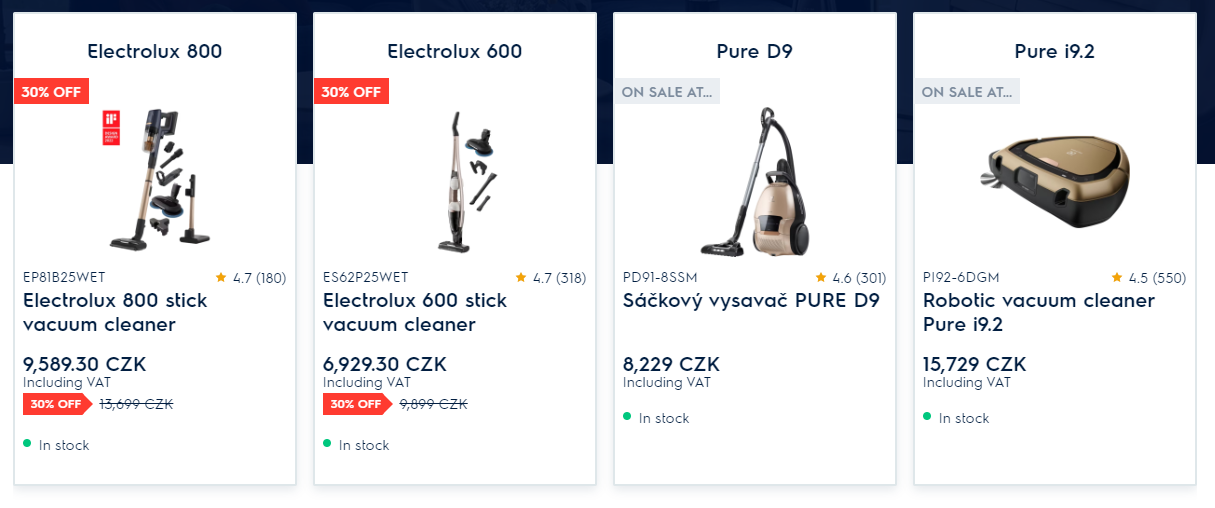
Task: Open the Robotic vacuum cleaner Pure i9.2 link
Action: [x=1039, y=313]
